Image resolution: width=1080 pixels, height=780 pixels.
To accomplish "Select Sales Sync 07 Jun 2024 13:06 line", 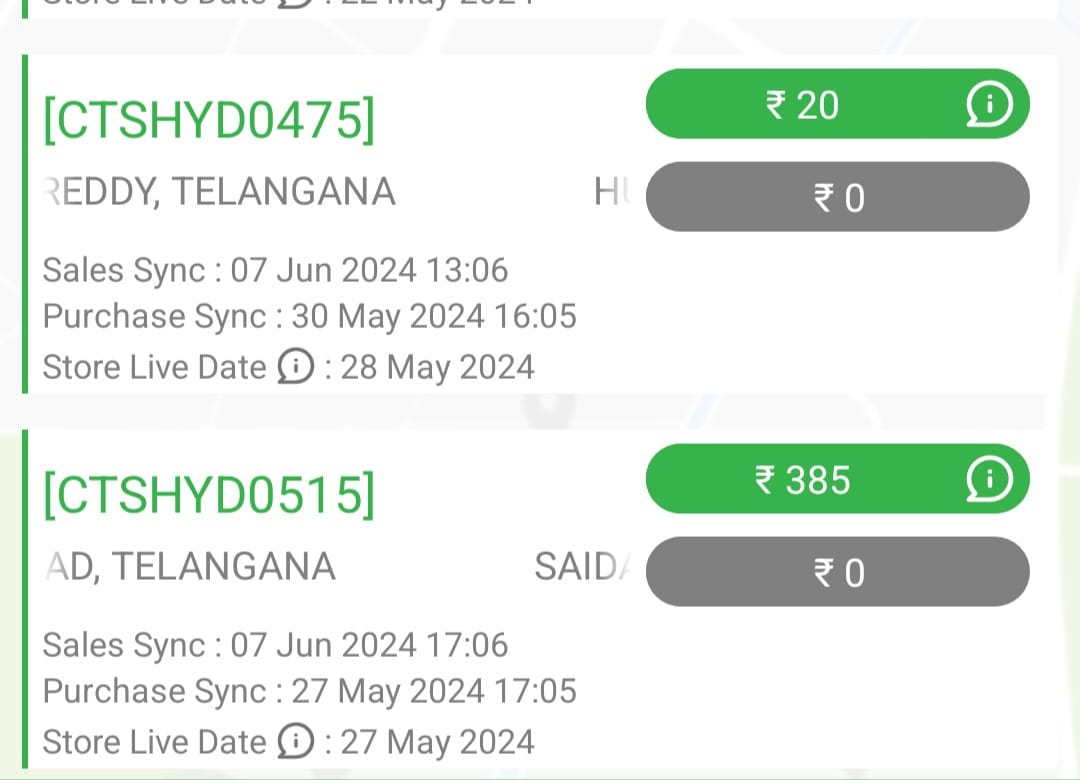I will (x=275, y=270).
